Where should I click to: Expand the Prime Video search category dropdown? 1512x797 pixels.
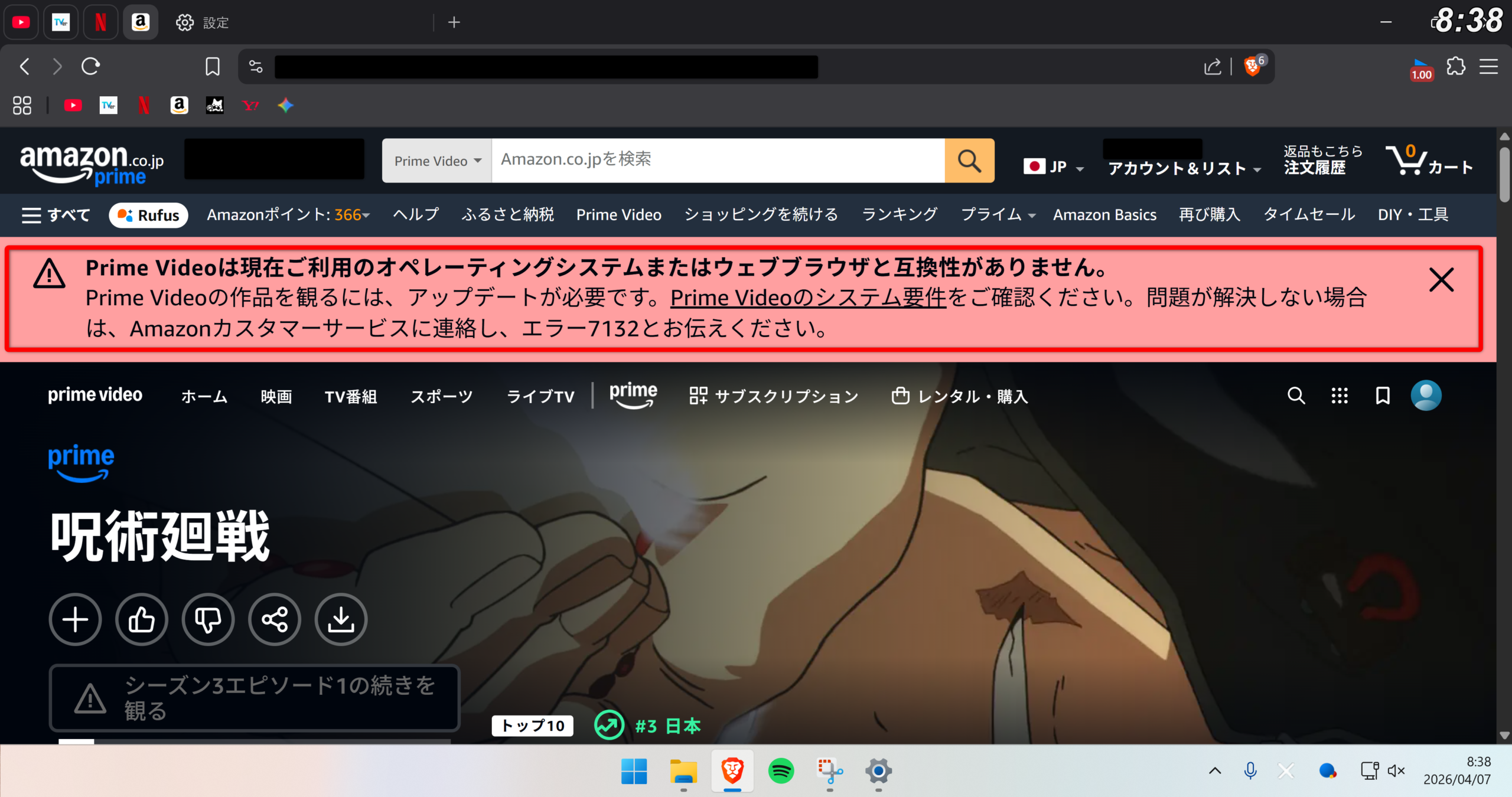tap(437, 161)
